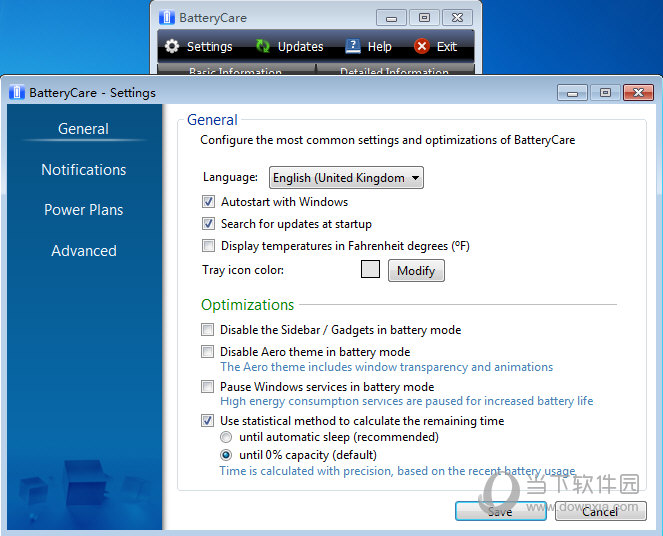Click the Aero theme description text
This screenshot has width=663, height=536.
click(386, 367)
